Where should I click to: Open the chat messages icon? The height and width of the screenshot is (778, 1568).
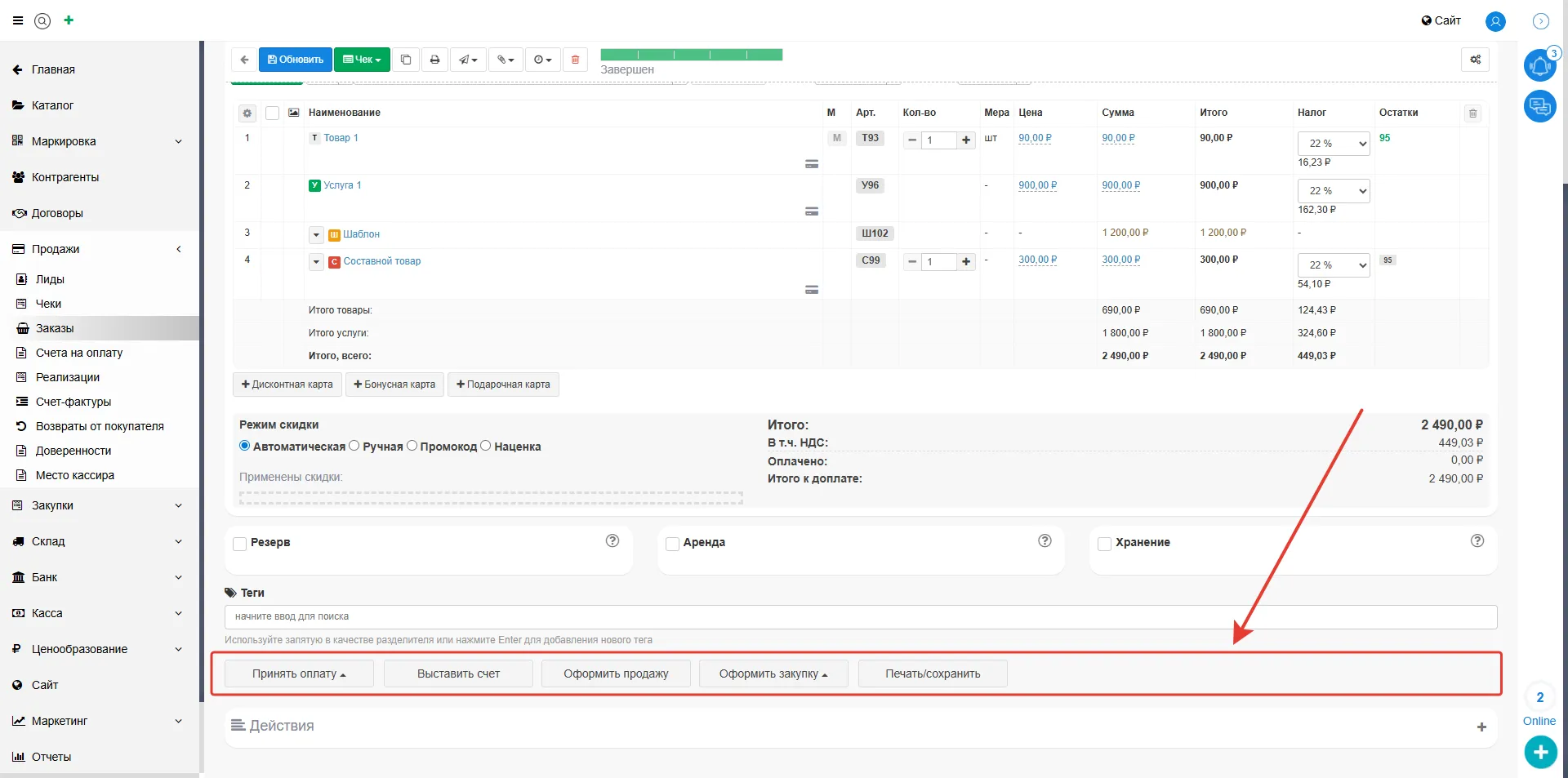click(1539, 106)
